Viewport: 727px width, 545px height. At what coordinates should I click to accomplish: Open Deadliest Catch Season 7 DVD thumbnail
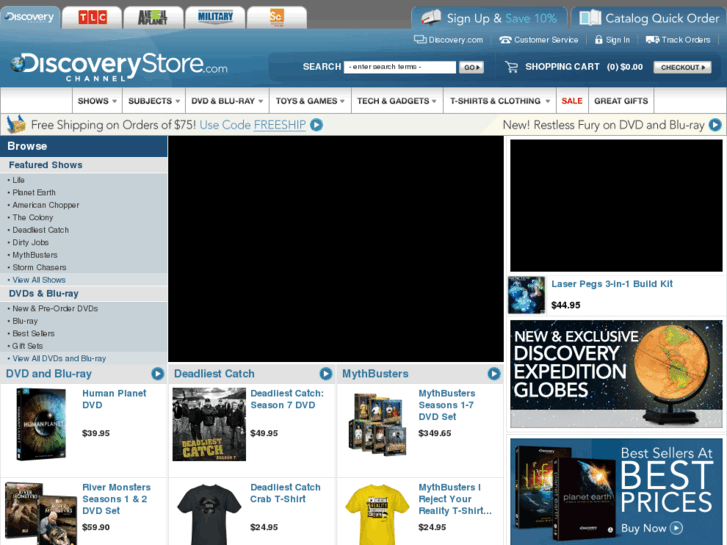coord(209,424)
